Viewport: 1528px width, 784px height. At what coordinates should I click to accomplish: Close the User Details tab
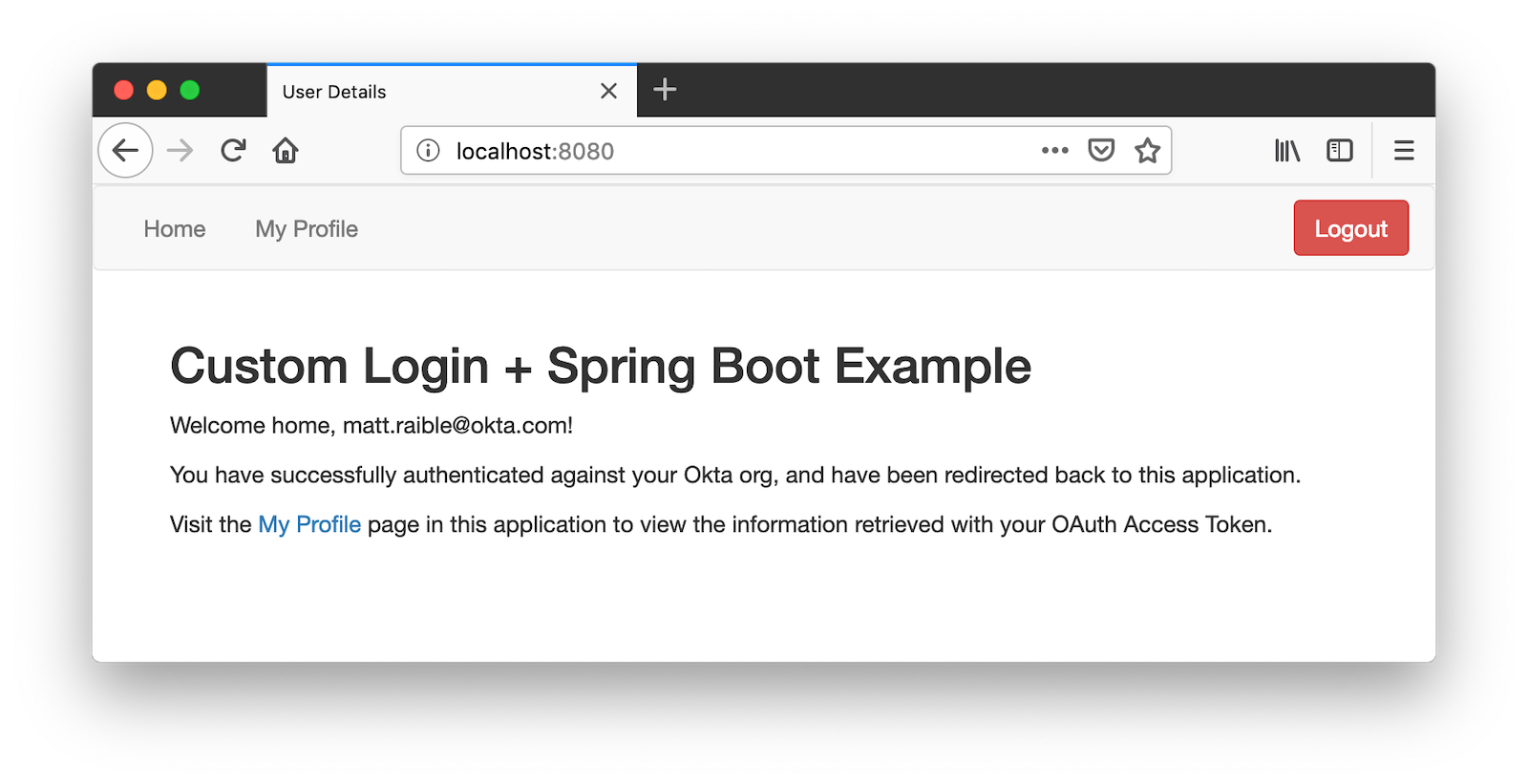tap(608, 91)
